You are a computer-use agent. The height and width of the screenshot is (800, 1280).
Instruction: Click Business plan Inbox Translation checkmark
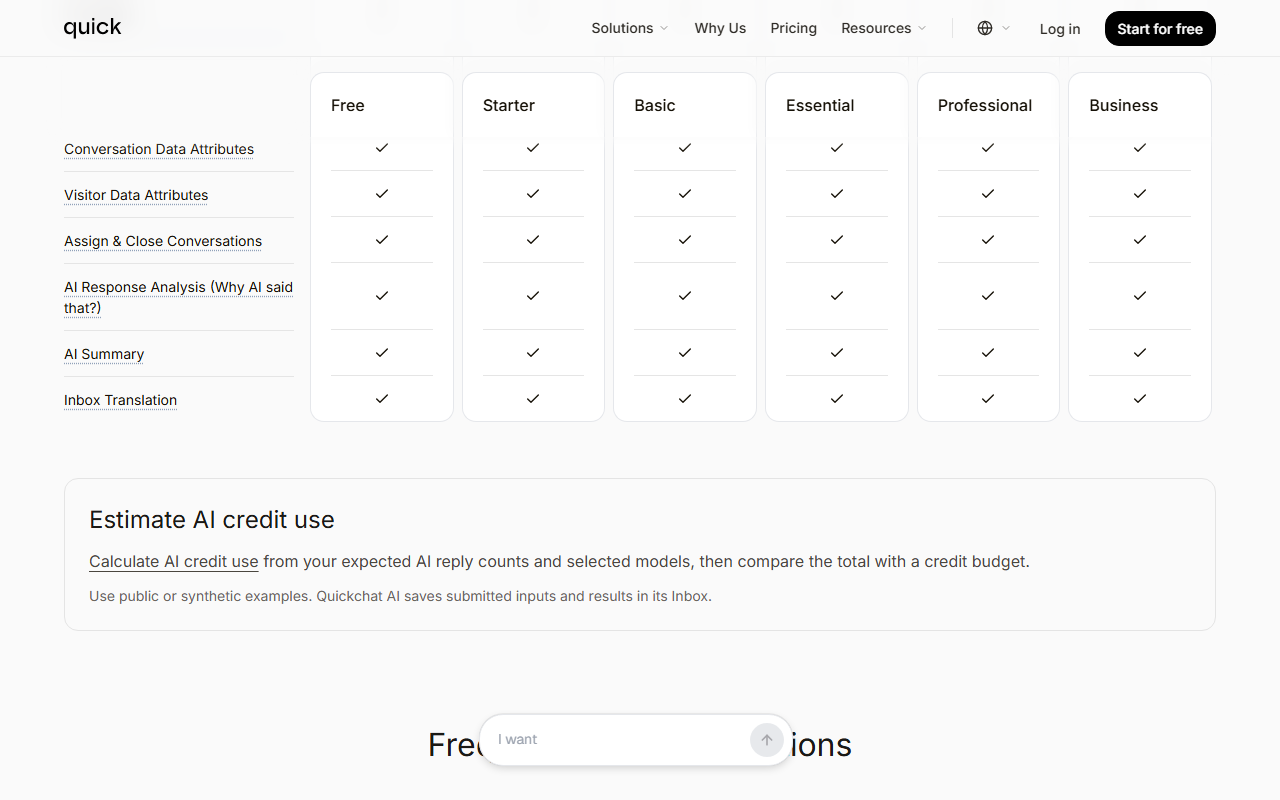pyautogui.click(x=1140, y=398)
